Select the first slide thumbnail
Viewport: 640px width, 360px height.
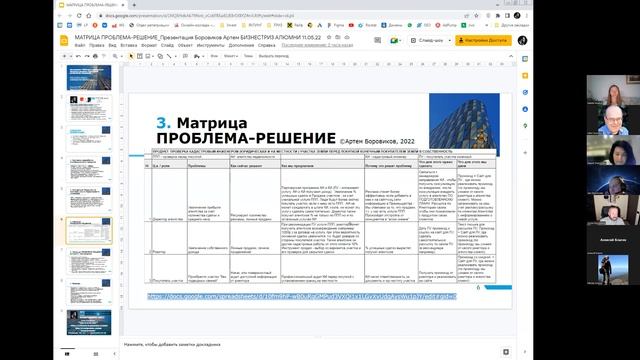pyautogui.click(x=89, y=78)
